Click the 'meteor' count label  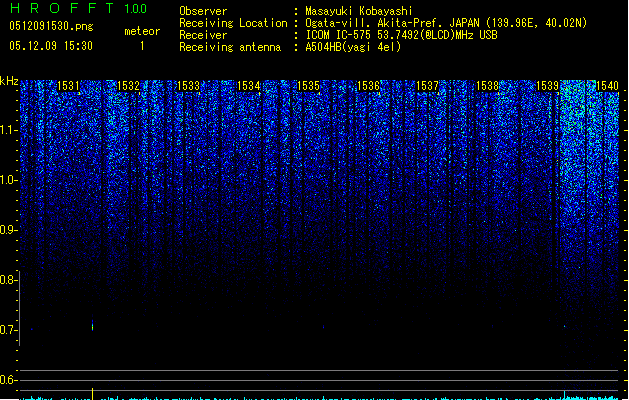(x=142, y=31)
